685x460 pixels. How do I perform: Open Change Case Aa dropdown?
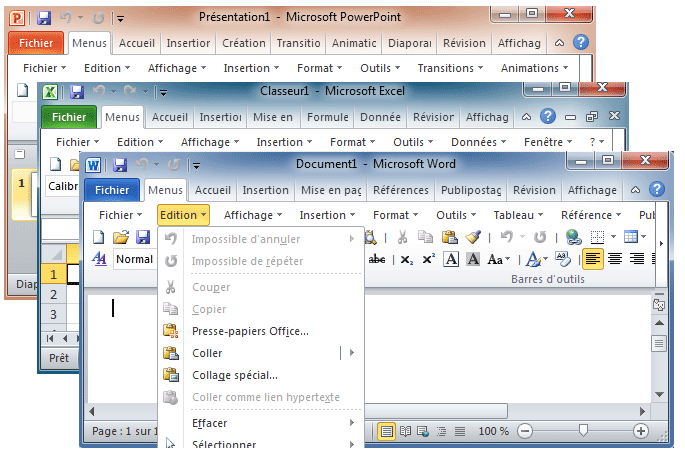tap(499, 259)
